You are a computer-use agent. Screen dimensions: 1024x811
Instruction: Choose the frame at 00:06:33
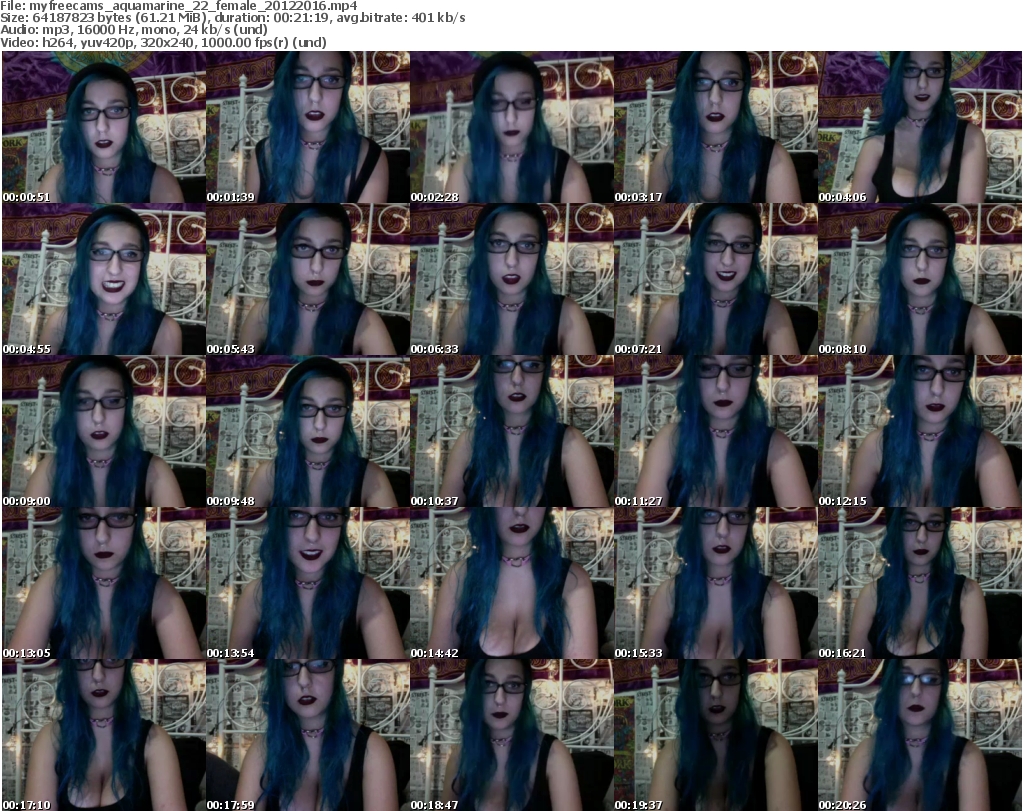tap(511, 279)
